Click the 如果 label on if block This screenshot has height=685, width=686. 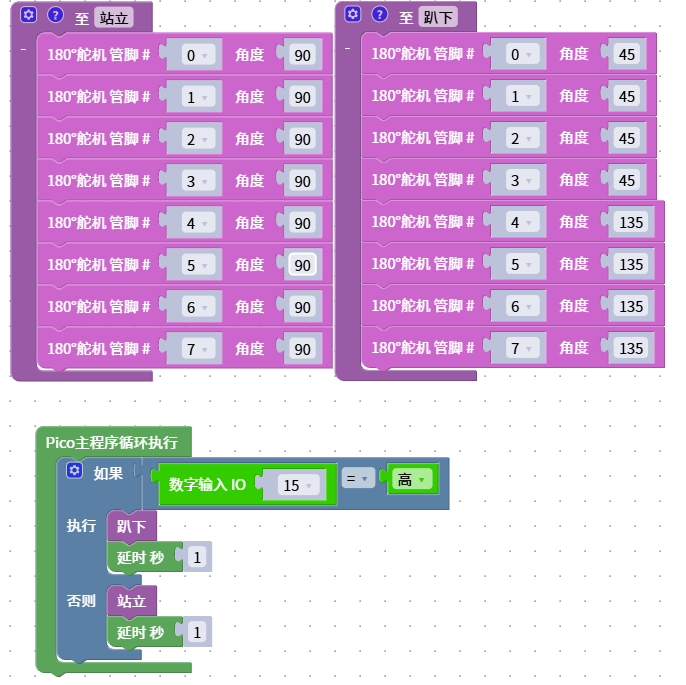click(108, 473)
